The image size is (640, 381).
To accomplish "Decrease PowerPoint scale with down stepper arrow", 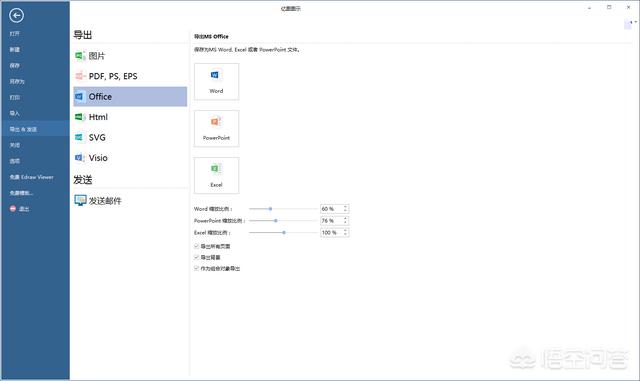I will [346, 223].
